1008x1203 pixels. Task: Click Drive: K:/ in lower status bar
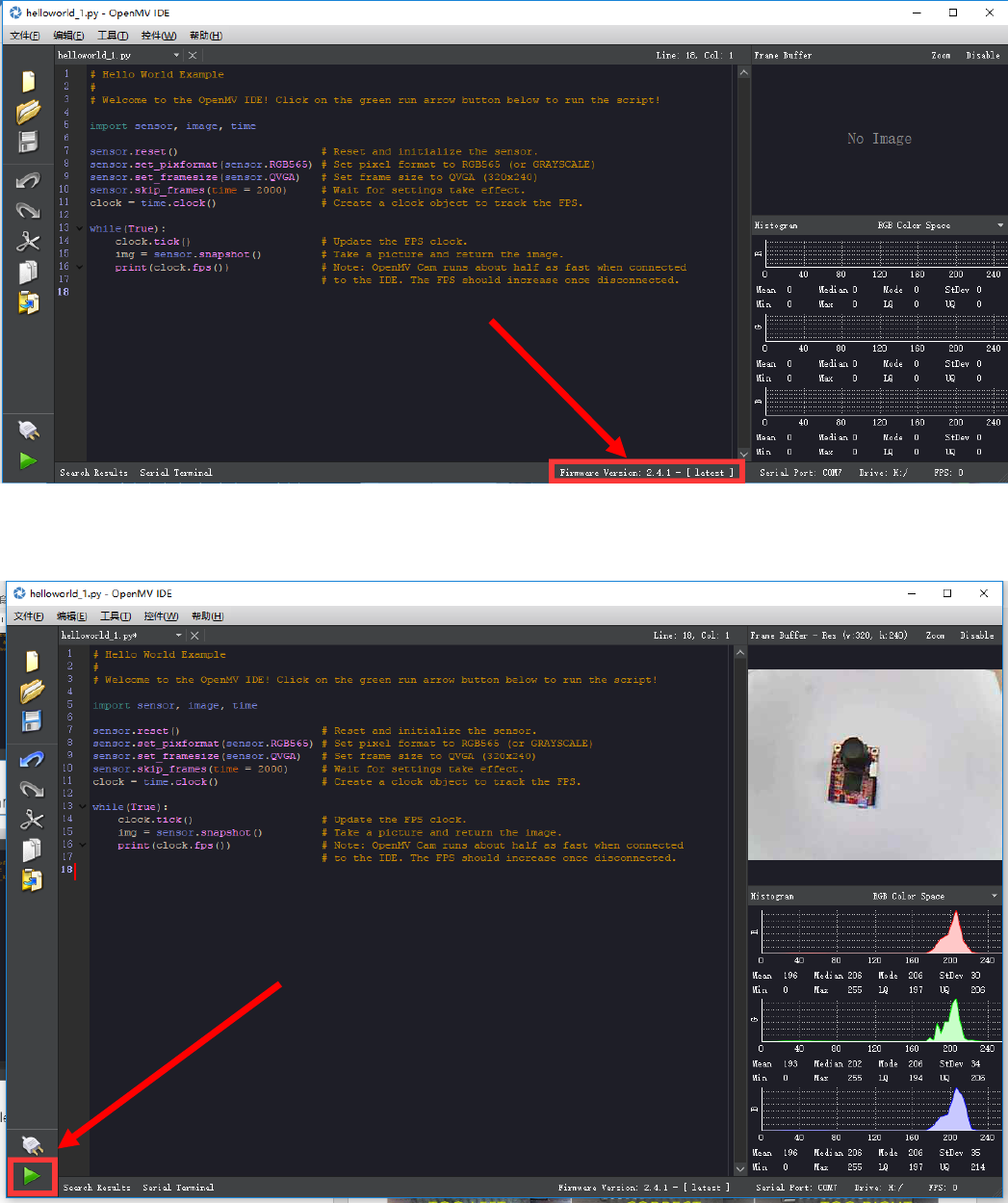(878, 1188)
